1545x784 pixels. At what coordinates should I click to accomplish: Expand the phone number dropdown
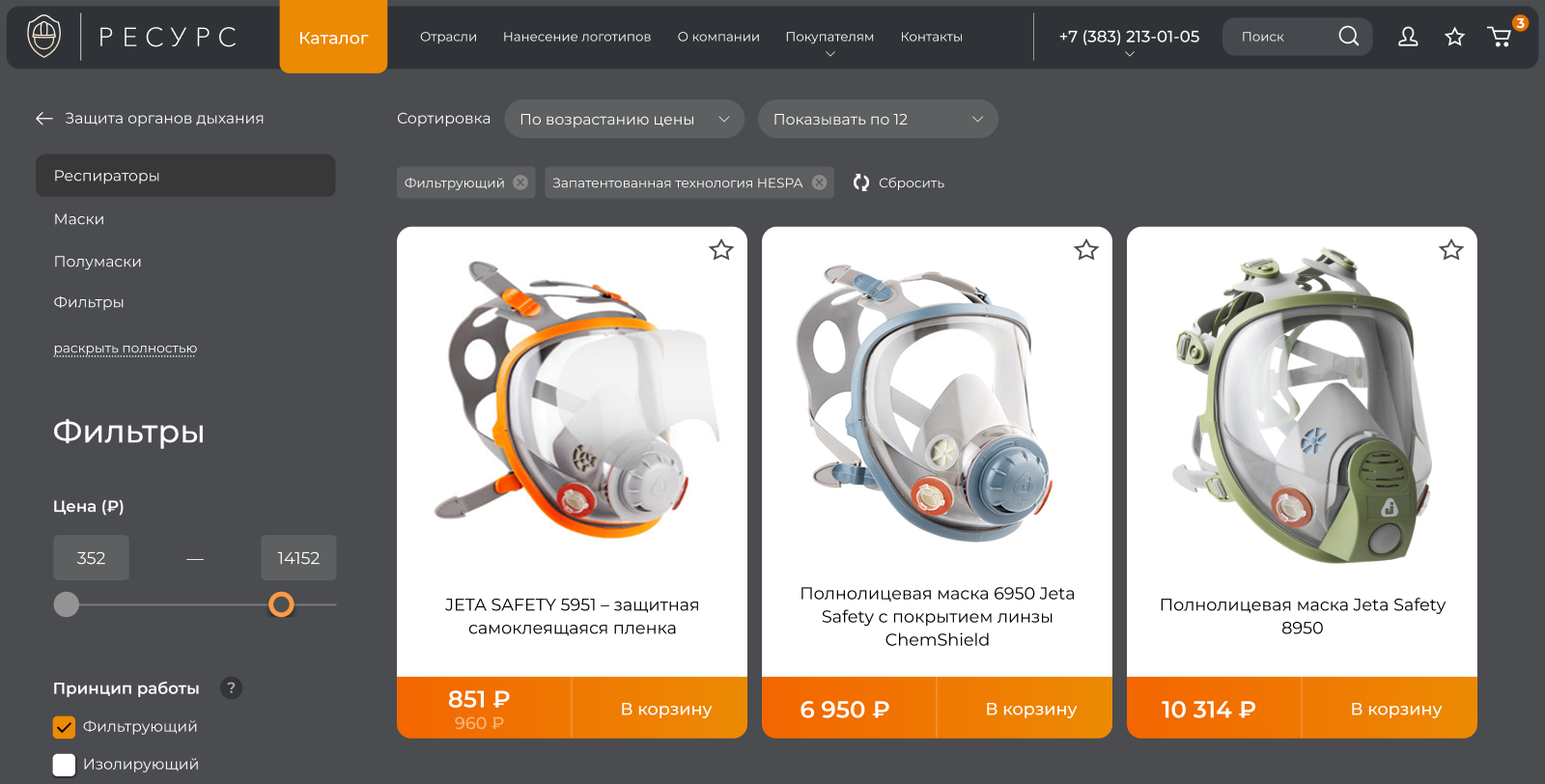(1129, 41)
